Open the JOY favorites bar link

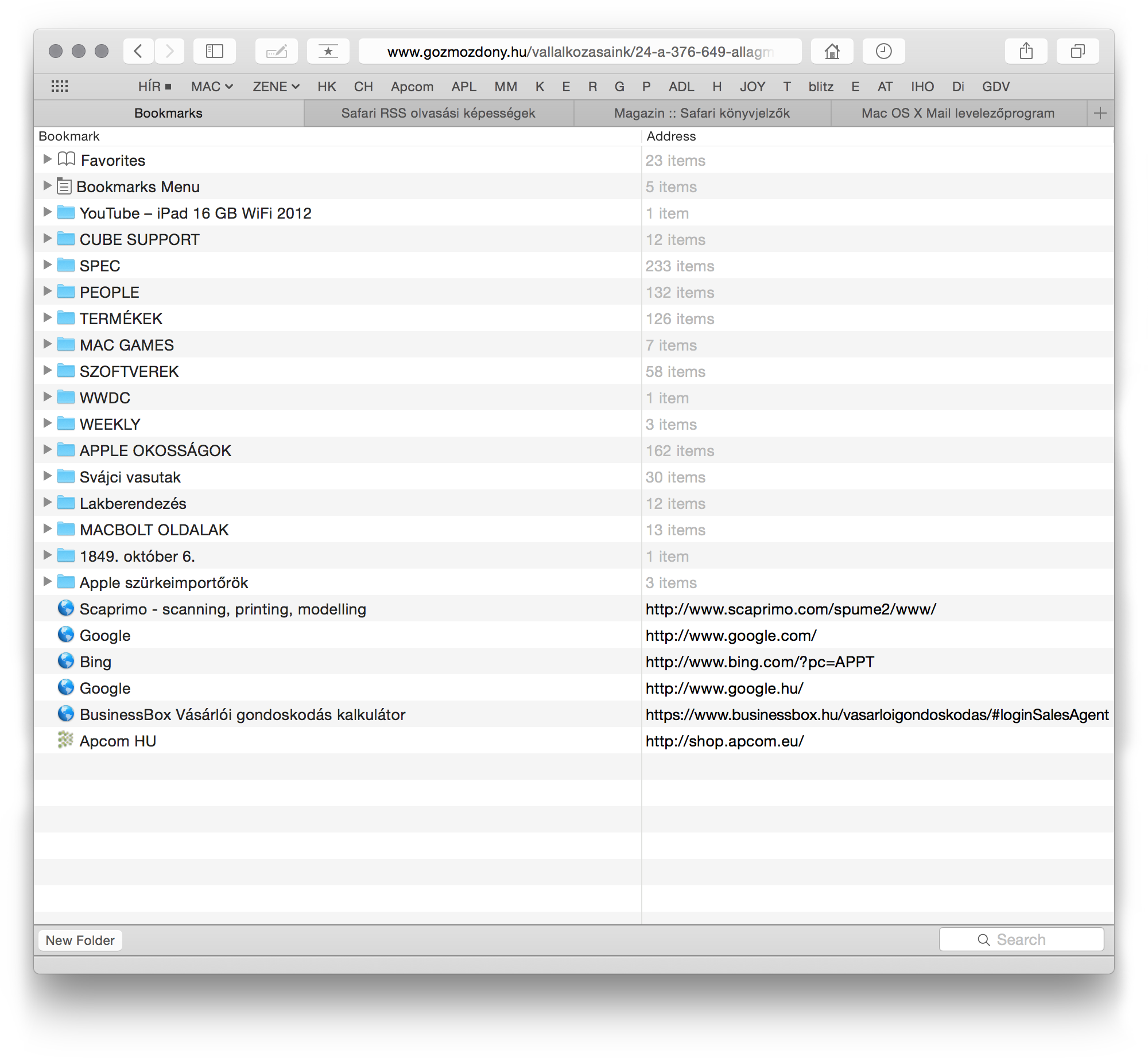coord(753,87)
